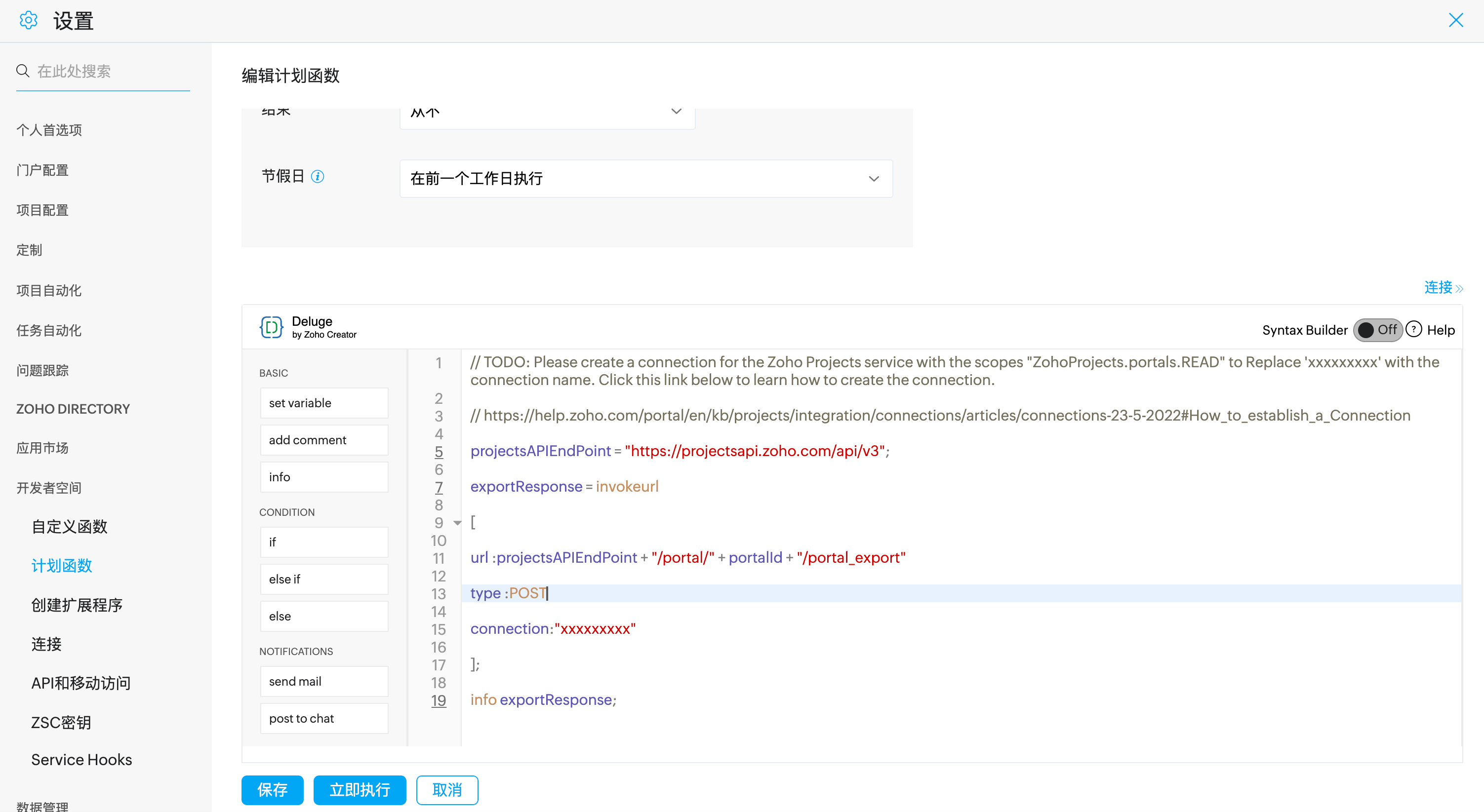Click the settings search field
Image resolution: width=1484 pixels, height=812 pixels.
pos(110,72)
